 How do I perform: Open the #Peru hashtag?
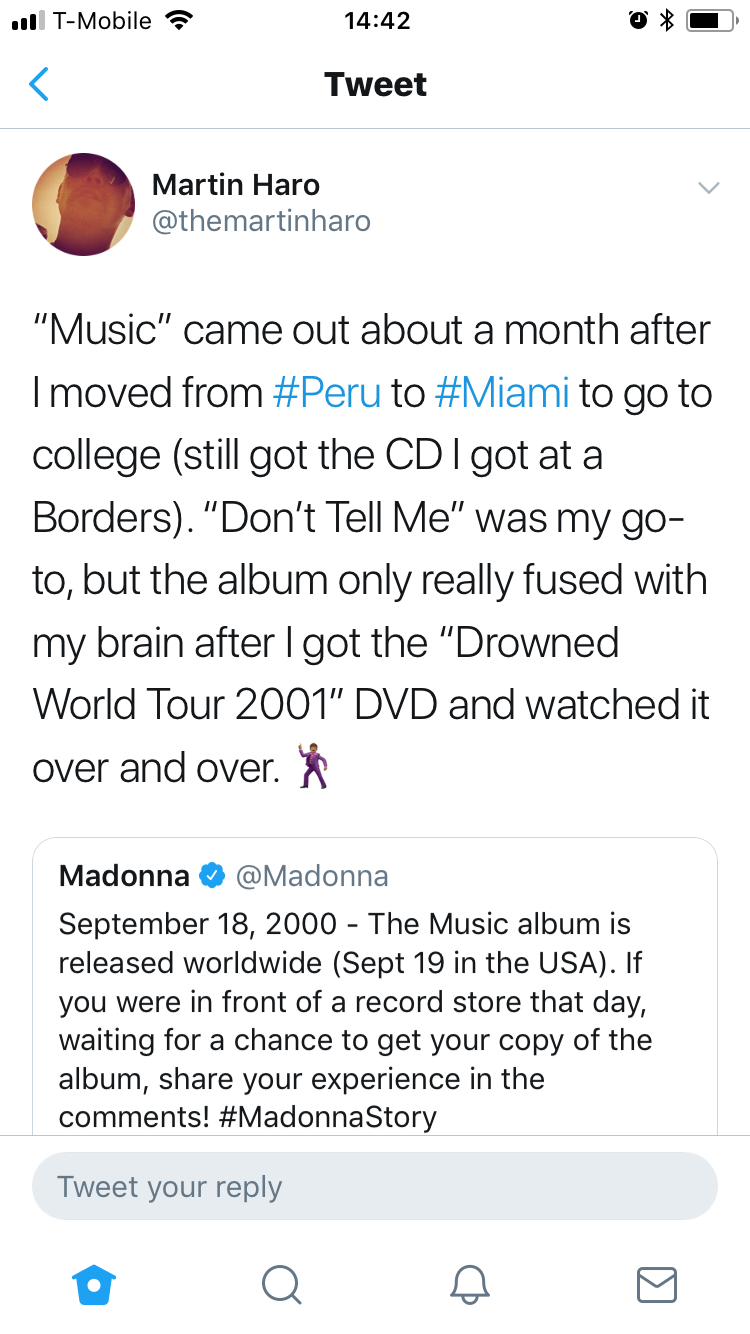pos(326,393)
